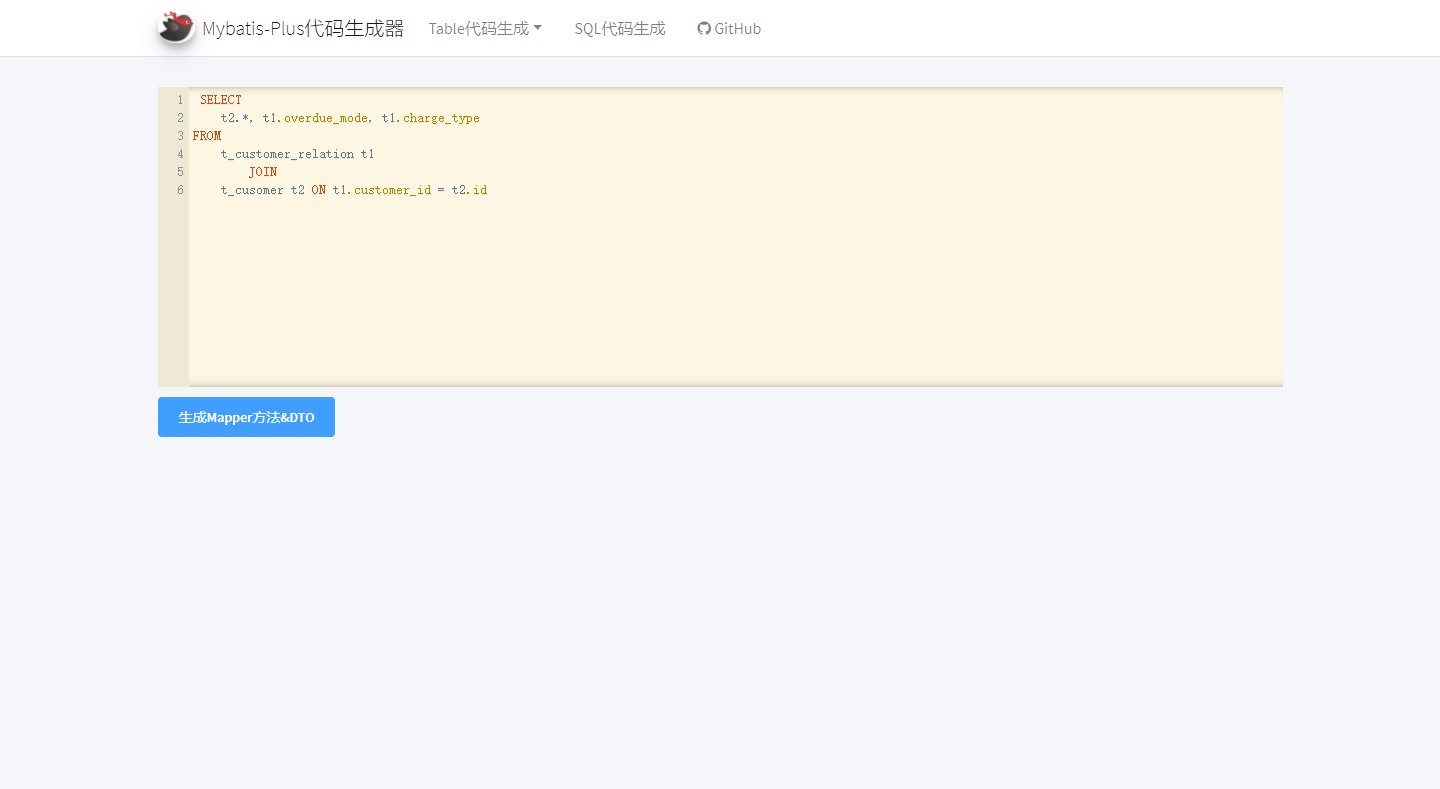Click customer_id in the ON clause
The width and height of the screenshot is (1440, 789).
coord(392,190)
